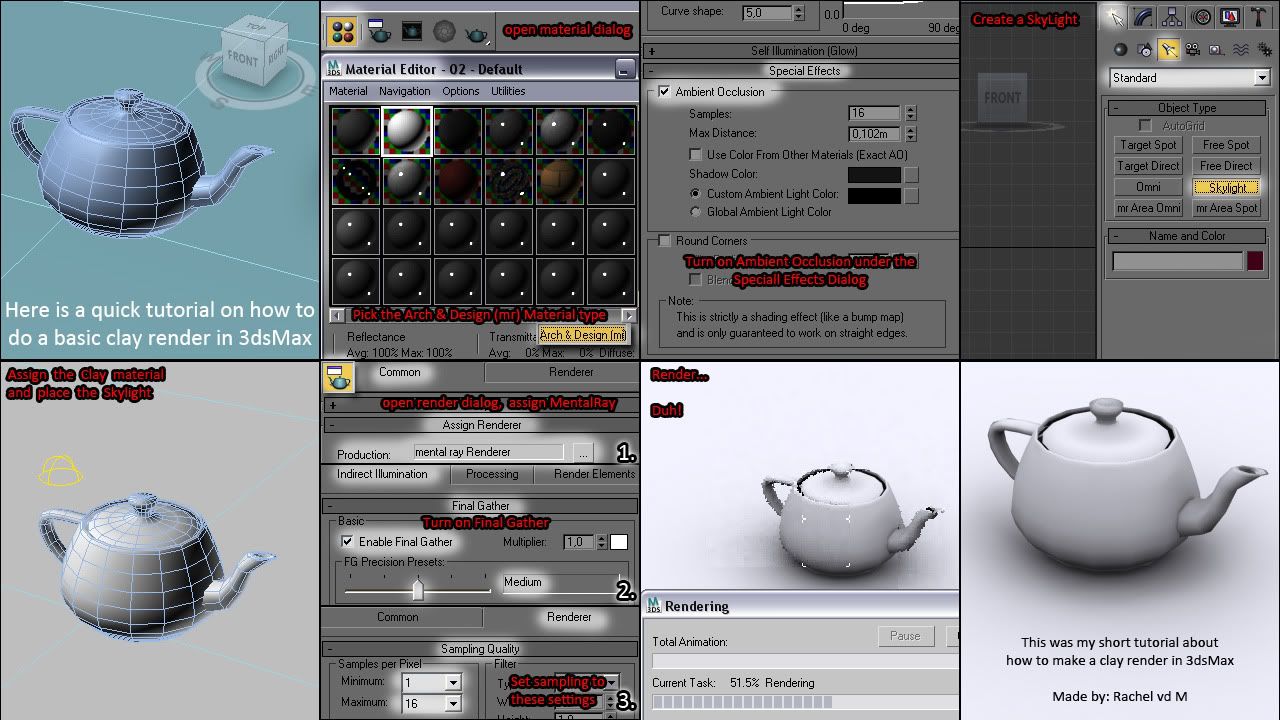Select Global Ambient Light Color radio button
Image resolution: width=1280 pixels, height=720 pixels.
[x=696, y=212]
